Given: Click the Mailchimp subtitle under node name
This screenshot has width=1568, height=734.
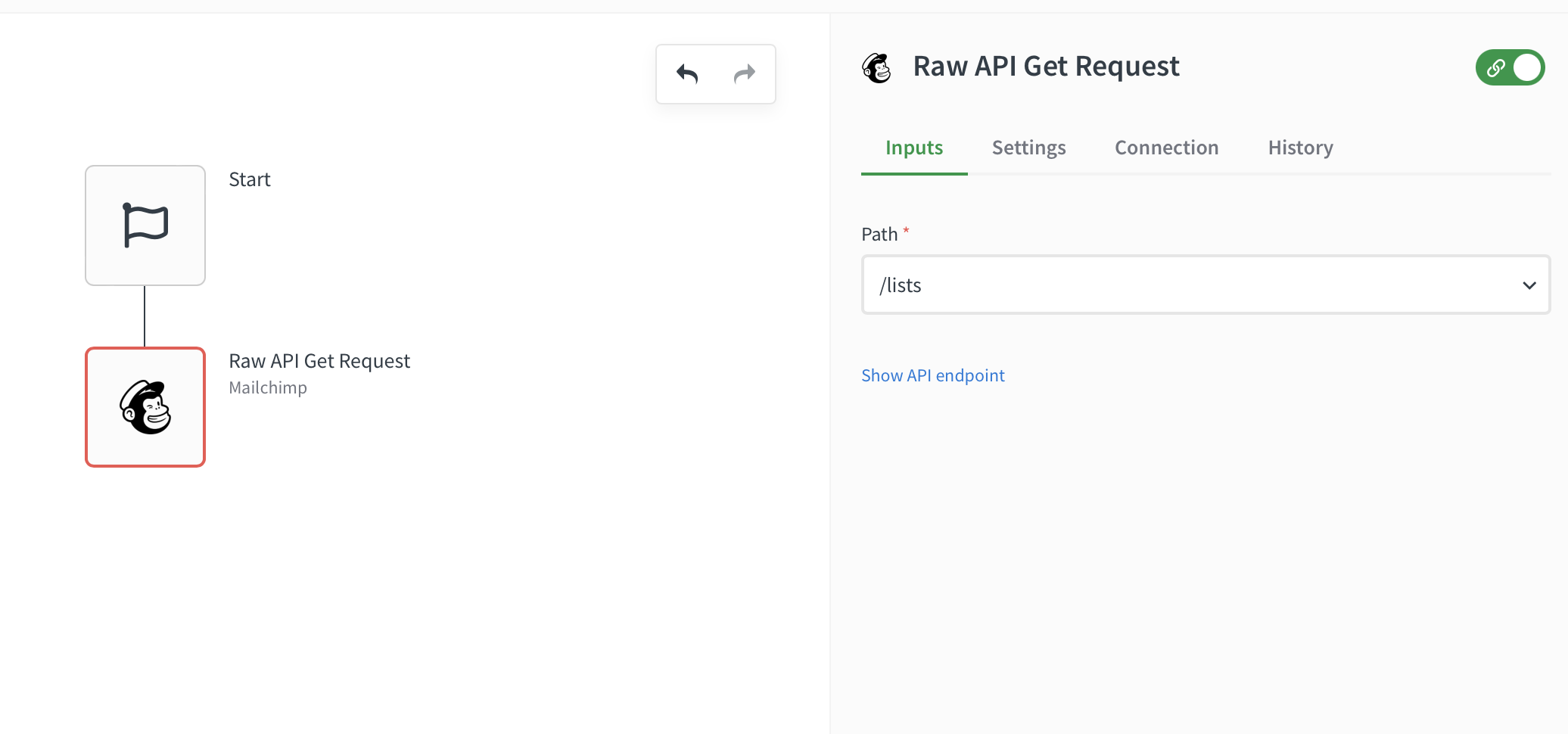Looking at the screenshot, I should click(x=268, y=387).
